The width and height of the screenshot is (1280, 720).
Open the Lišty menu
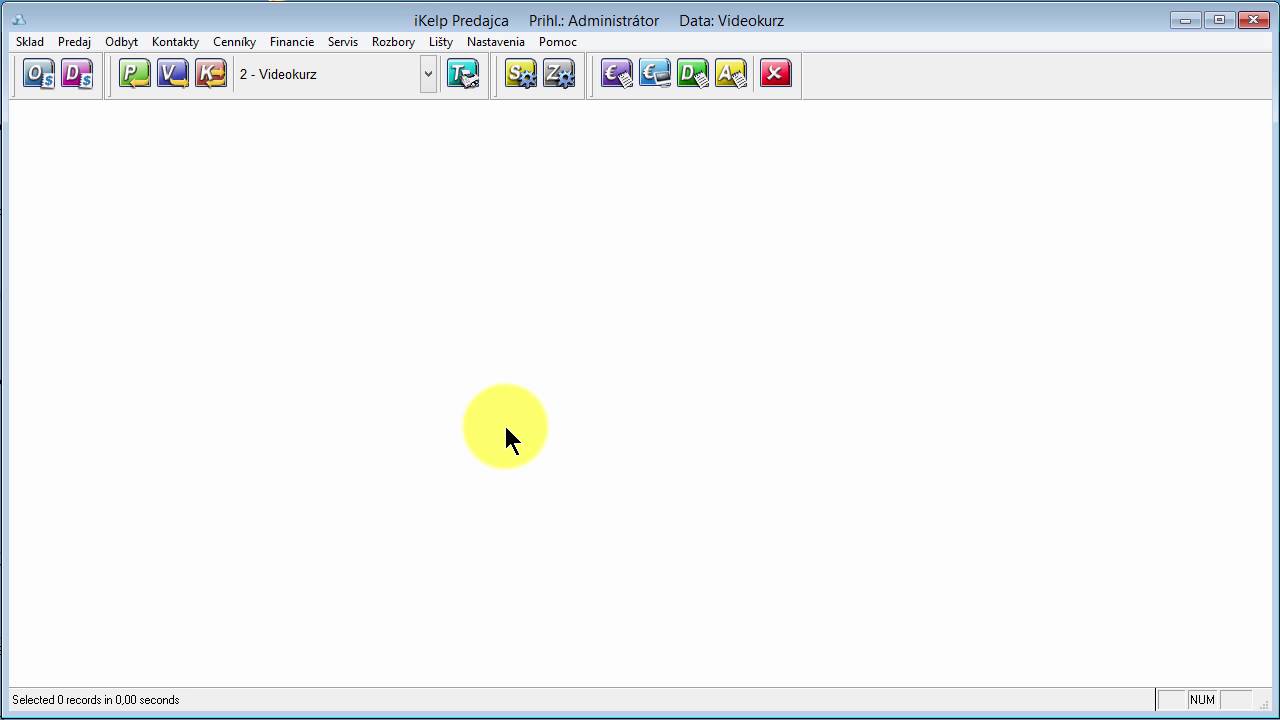coord(441,42)
